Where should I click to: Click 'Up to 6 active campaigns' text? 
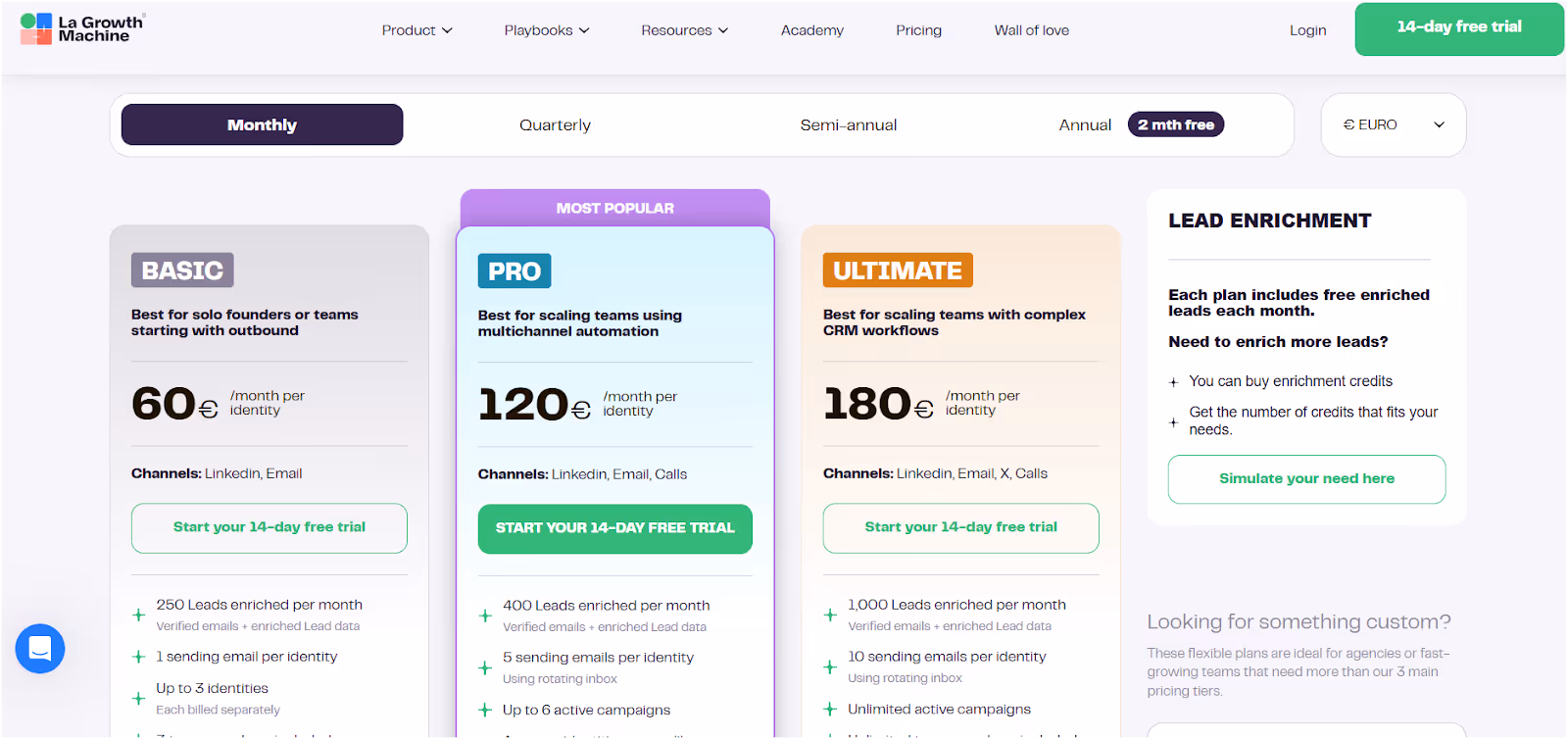pos(586,710)
